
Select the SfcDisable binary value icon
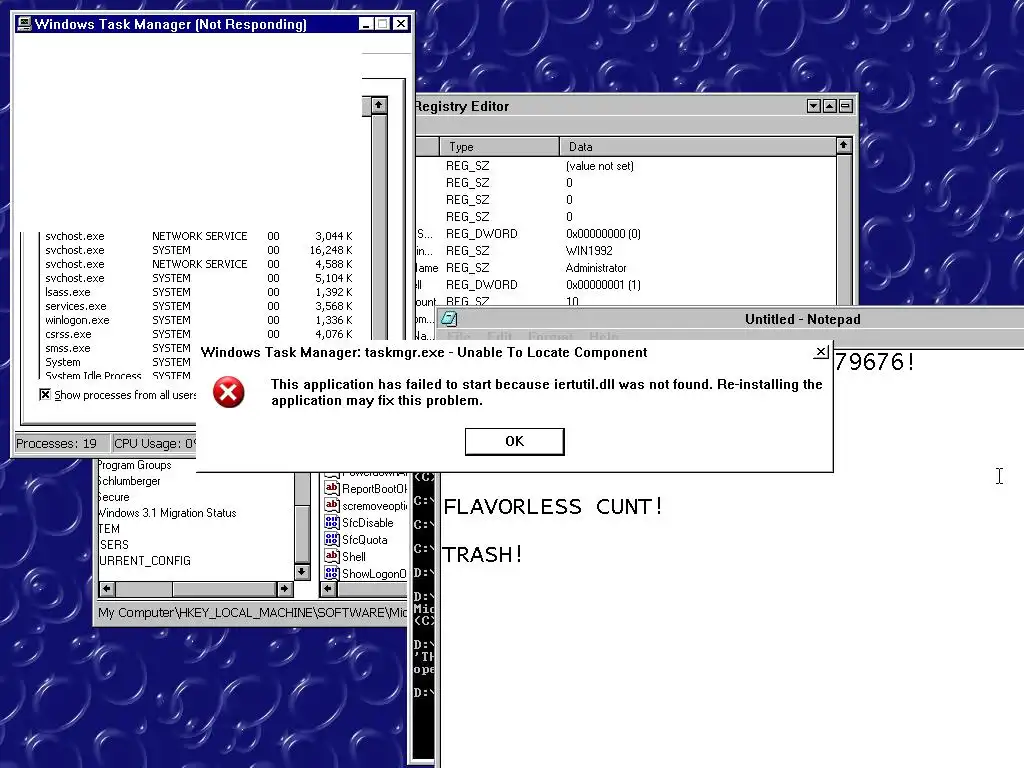tap(332, 522)
